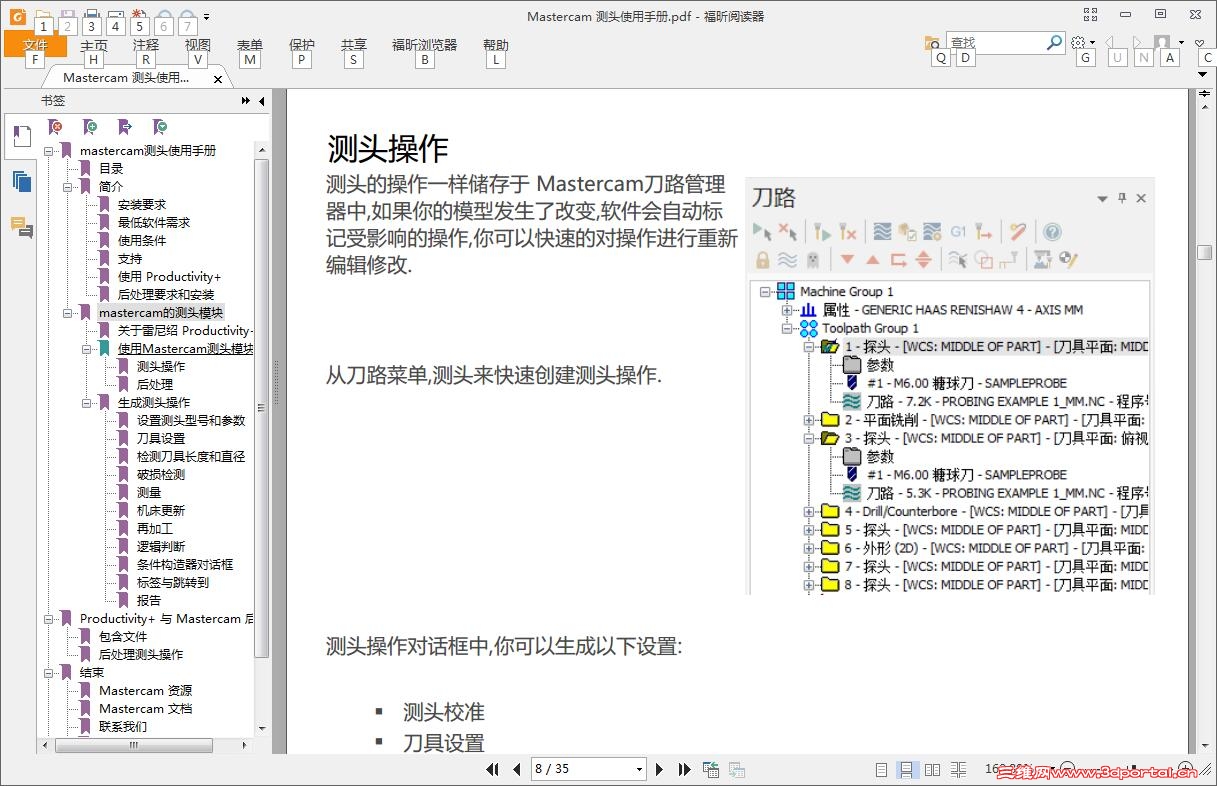This screenshot has height=786, width=1217.
Task: Open the 福昕浏览器 ribbon tab
Action: coord(424,45)
